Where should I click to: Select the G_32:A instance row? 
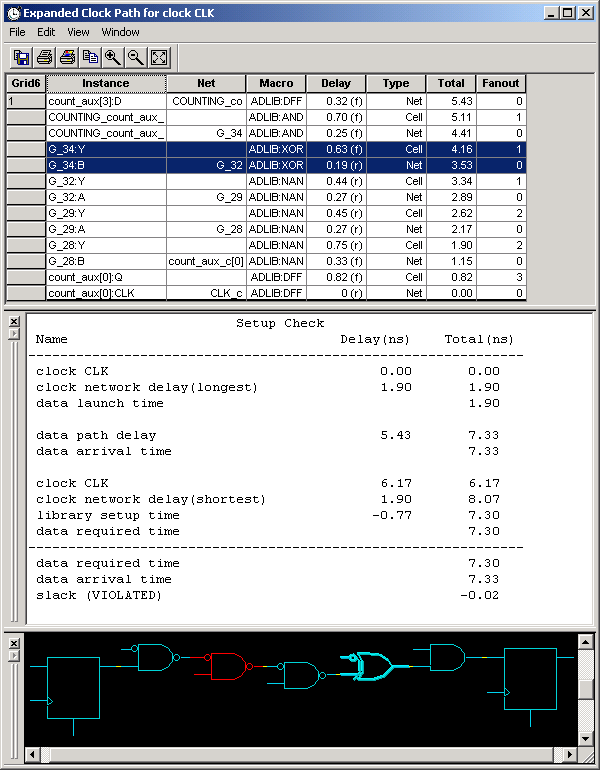coord(266,197)
